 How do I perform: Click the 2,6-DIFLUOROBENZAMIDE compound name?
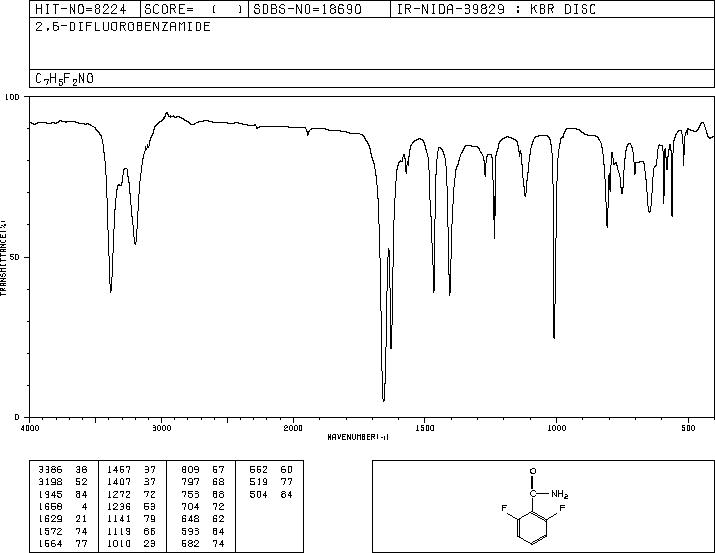[123, 27]
